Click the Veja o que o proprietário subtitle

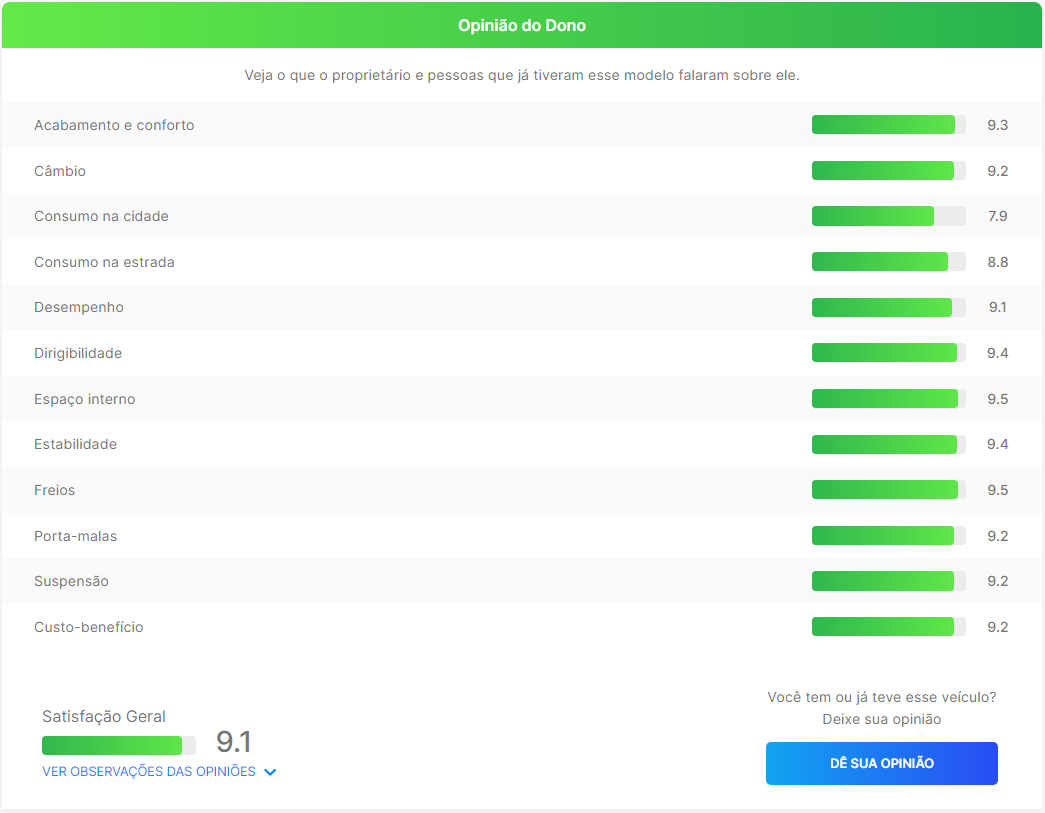pyautogui.click(x=522, y=75)
